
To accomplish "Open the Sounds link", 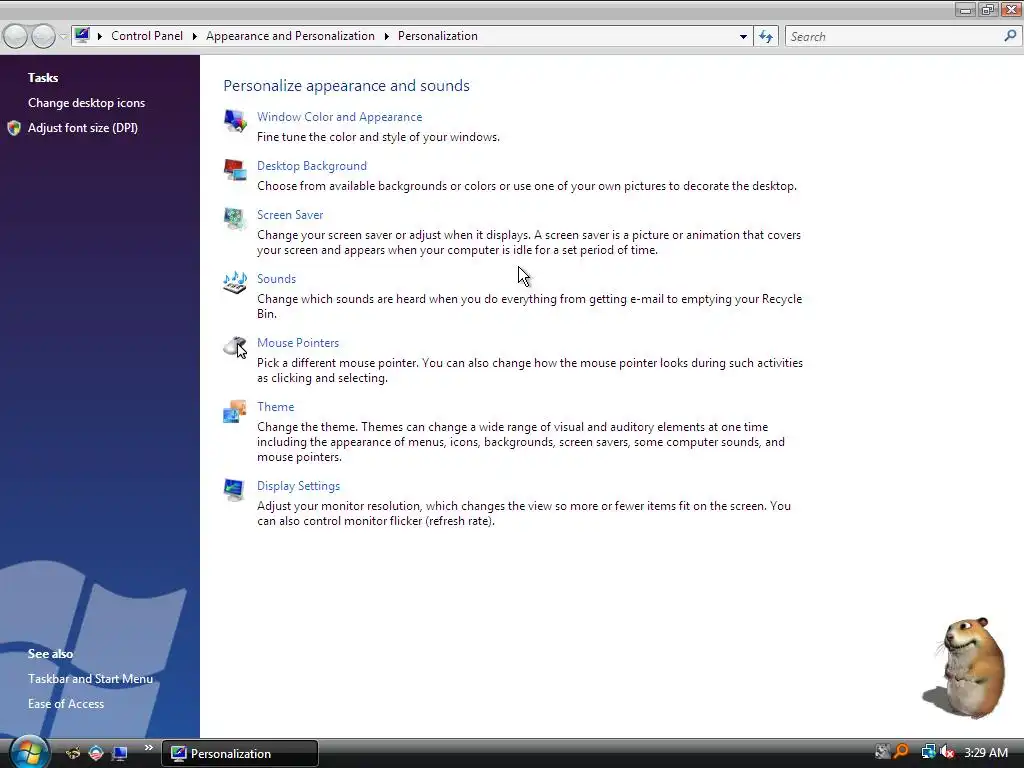I will (x=276, y=279).
